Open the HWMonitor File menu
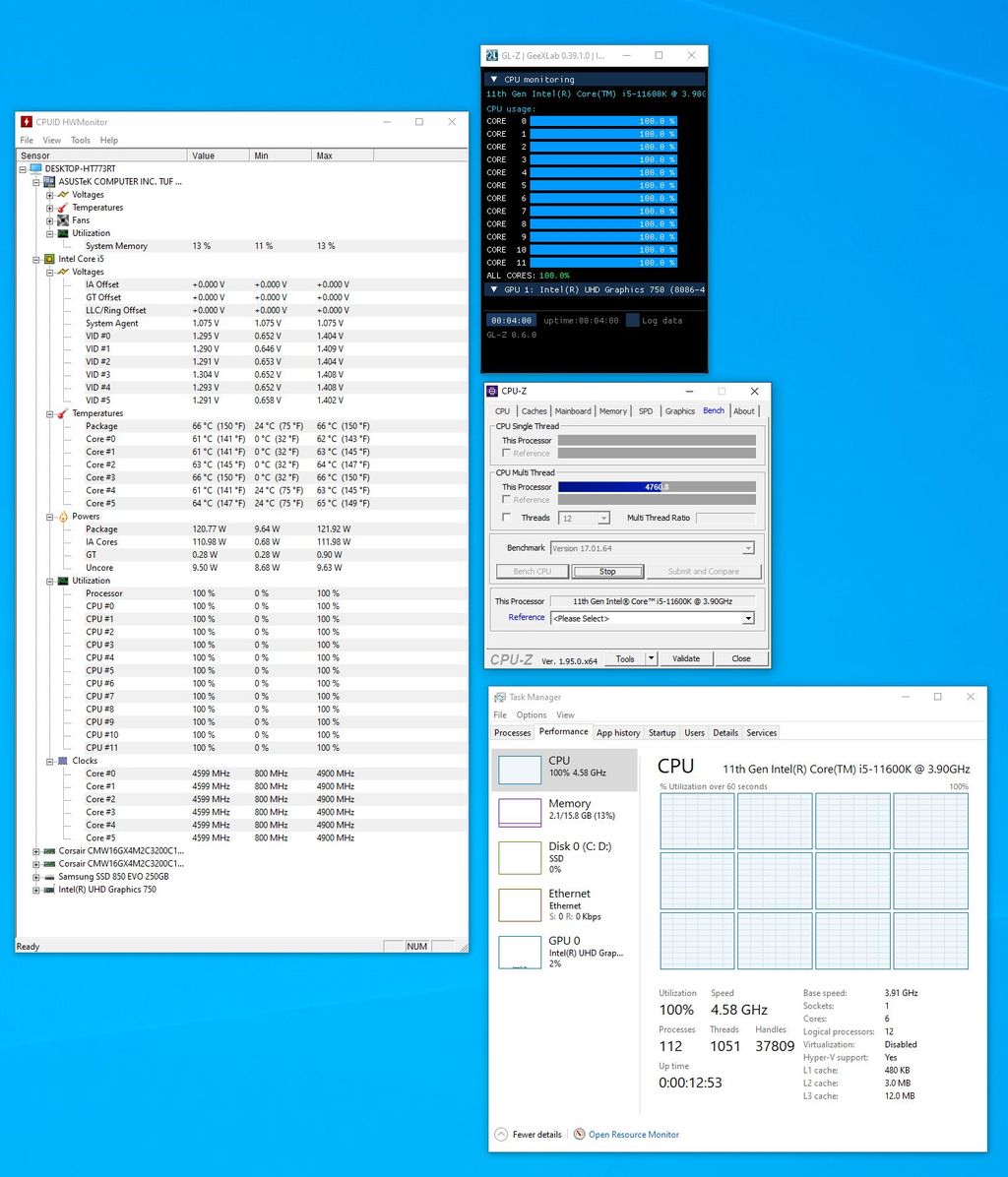1008x1177 pixels. pyautogui.click(x=27, y=141)
